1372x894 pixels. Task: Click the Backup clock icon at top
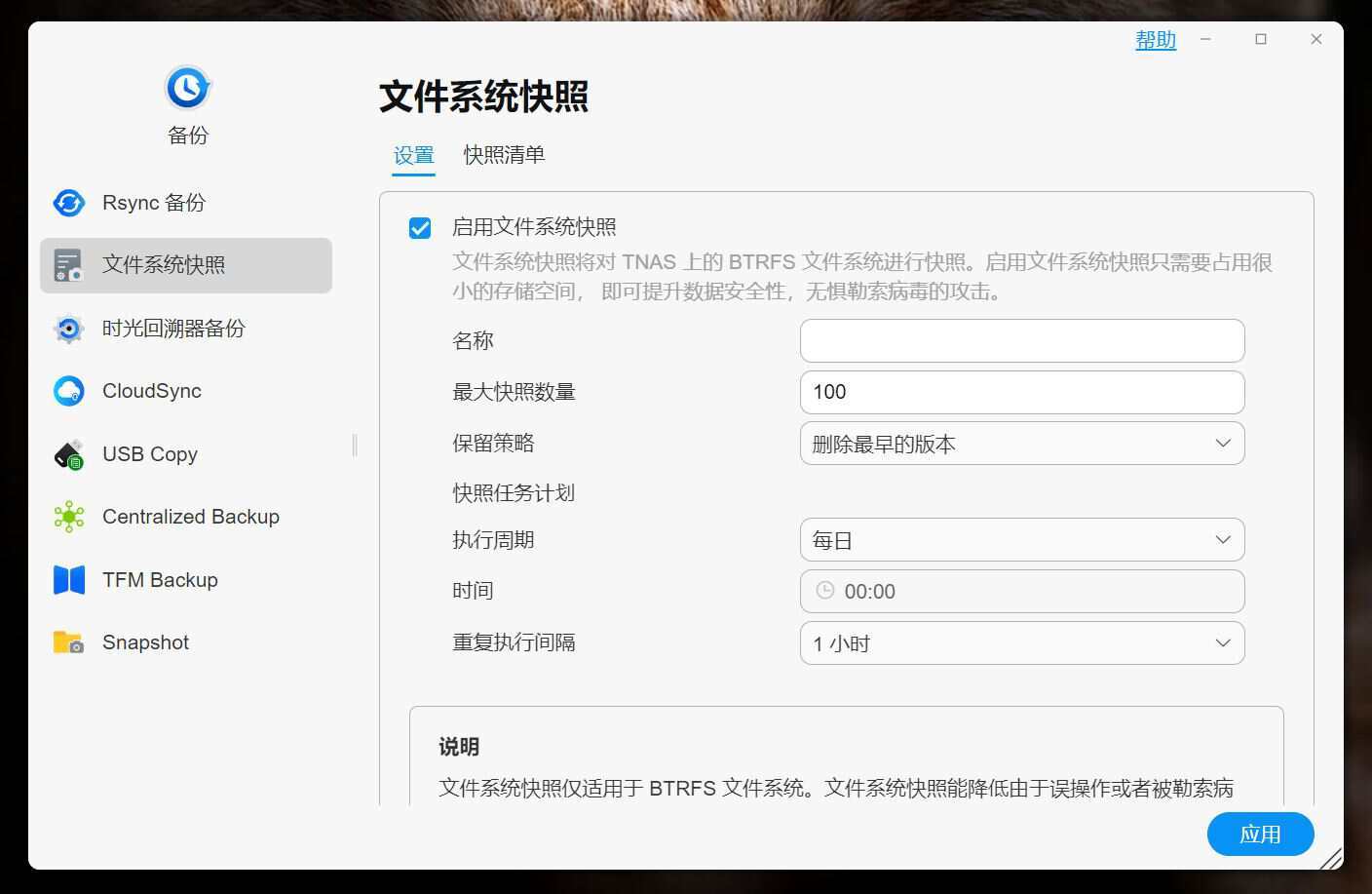(x=187, y=89)
